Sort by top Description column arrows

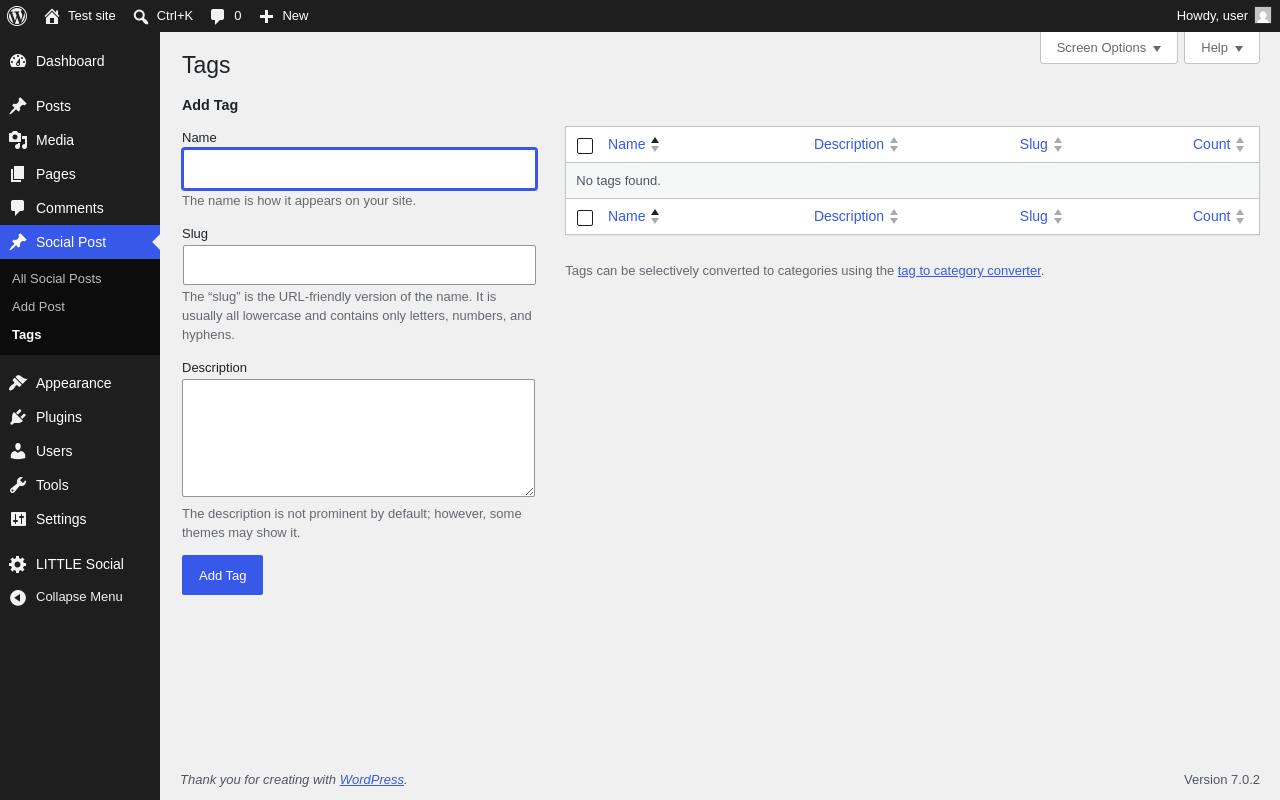(894, 144)
